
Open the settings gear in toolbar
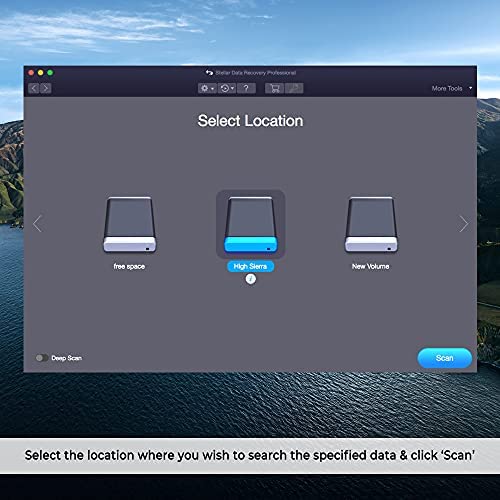click(x=204, y=88)
